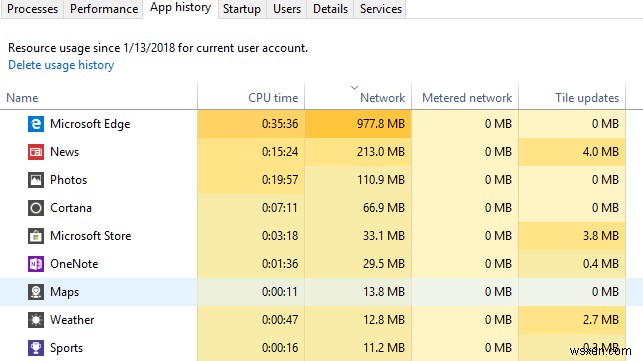The height and width of the screenshot is (361, 643).
Task: Click the 977.8 MB network cell
Action: point(358,124)
